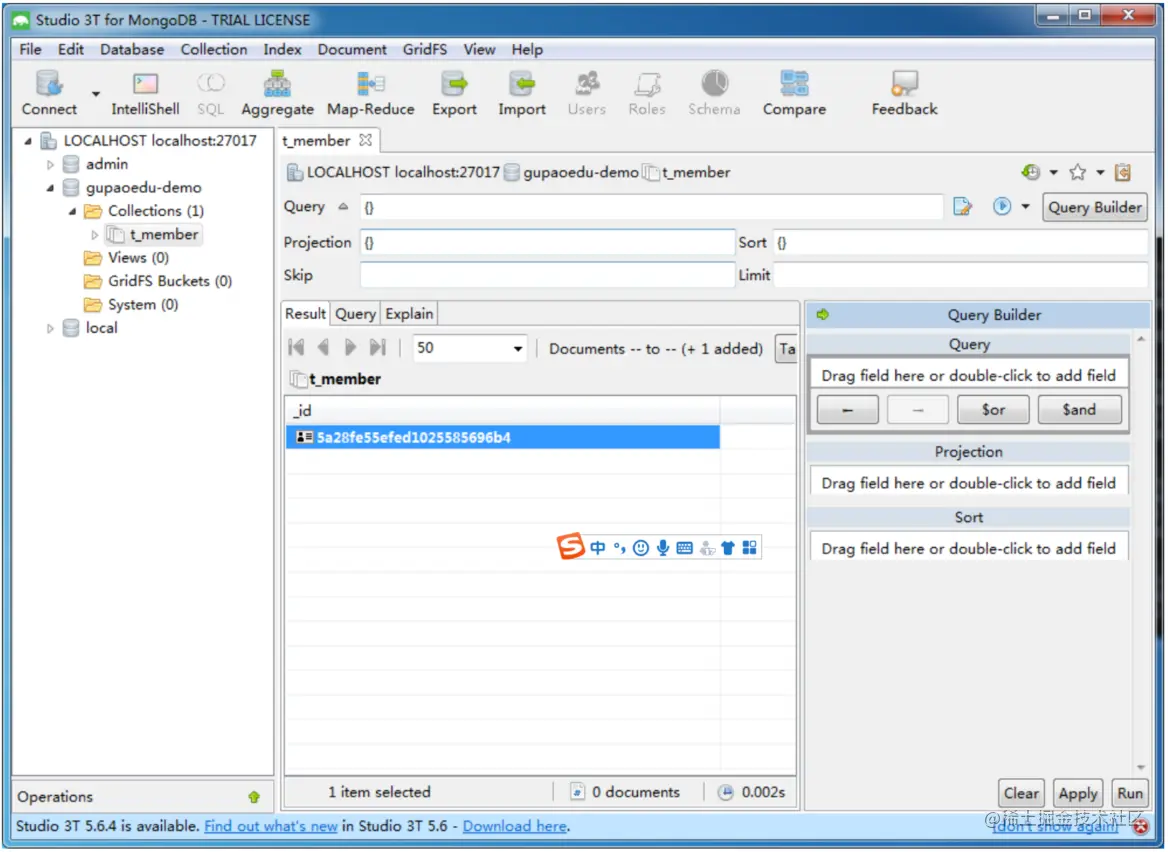Open the Document menu
The width and height of the screenshot is (1168, 852).
352,49
